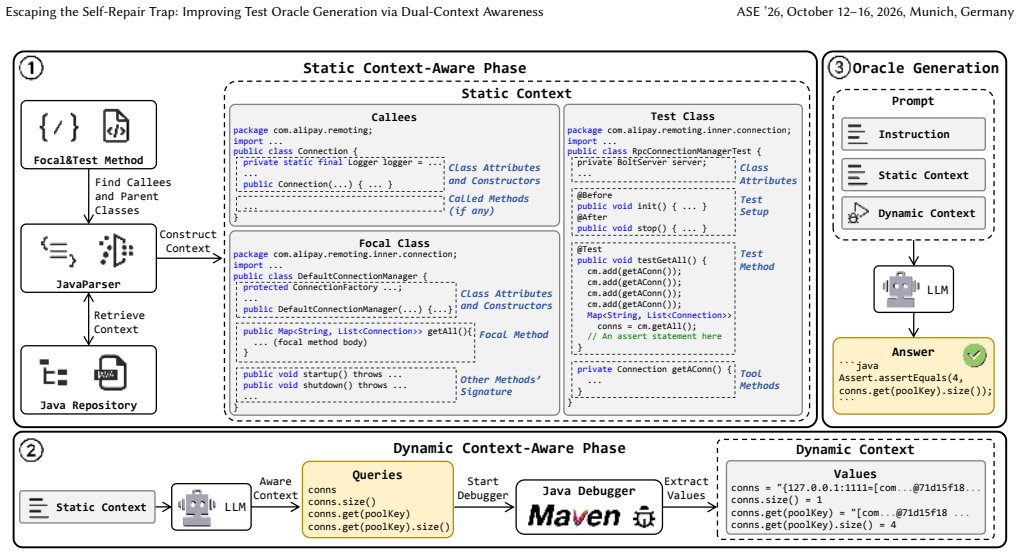The image size is (1021, 555).
Task: Click the lines icon beside Static Context in Prompt
Action: [x=858, y=175]
